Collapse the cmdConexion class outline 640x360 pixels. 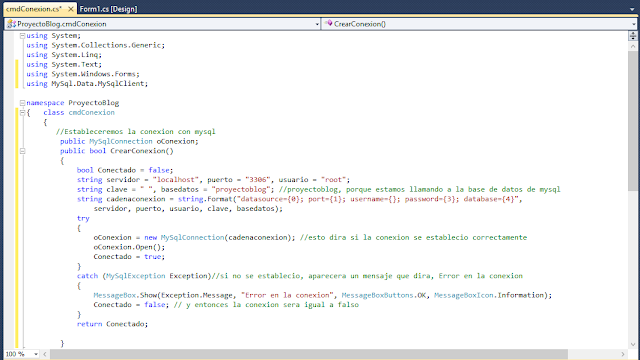point(22,113)
